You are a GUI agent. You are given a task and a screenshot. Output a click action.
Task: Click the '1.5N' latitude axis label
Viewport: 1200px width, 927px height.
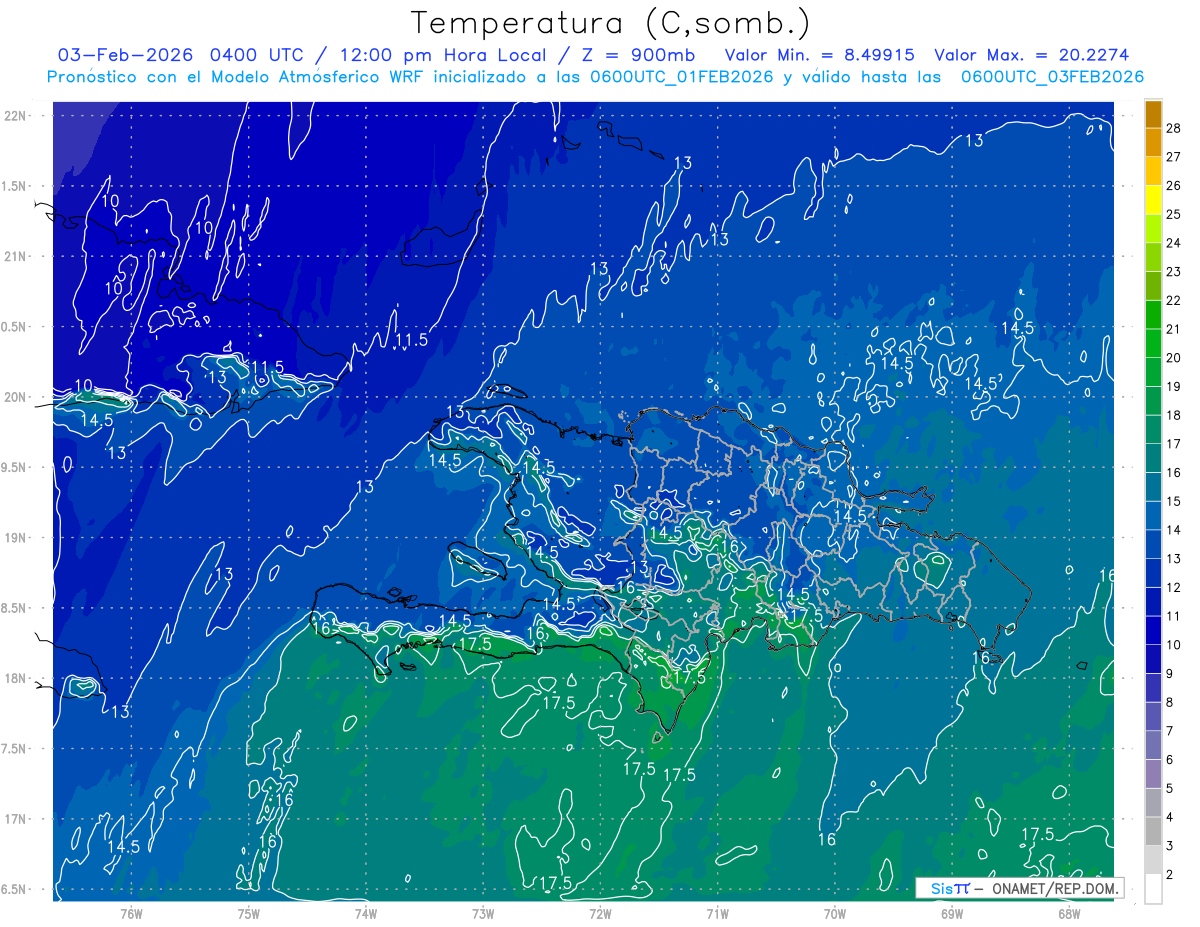pos(14,186)
